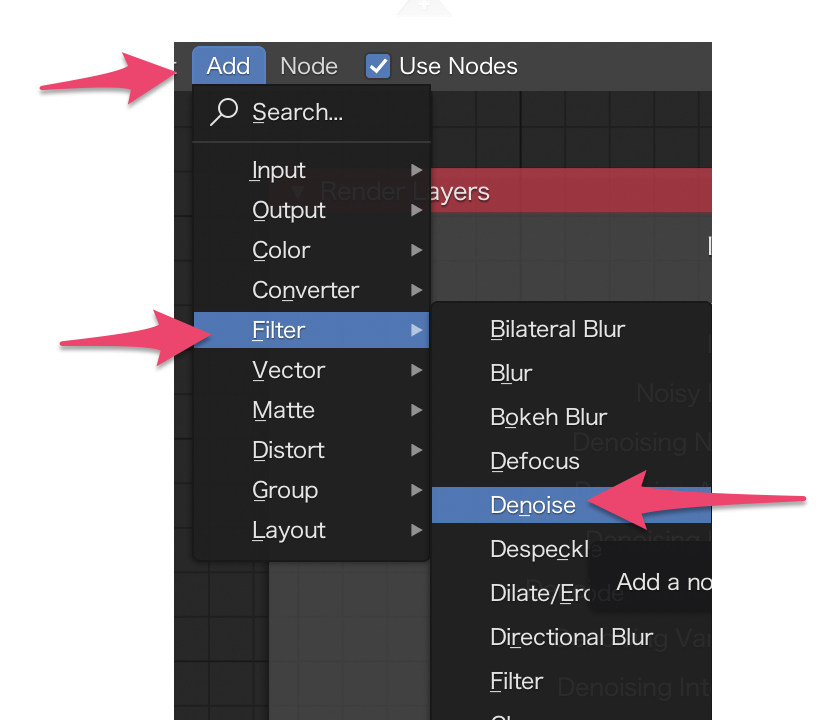Select the Render Layers node header
The image size is (838, 720).
(571, 190)
